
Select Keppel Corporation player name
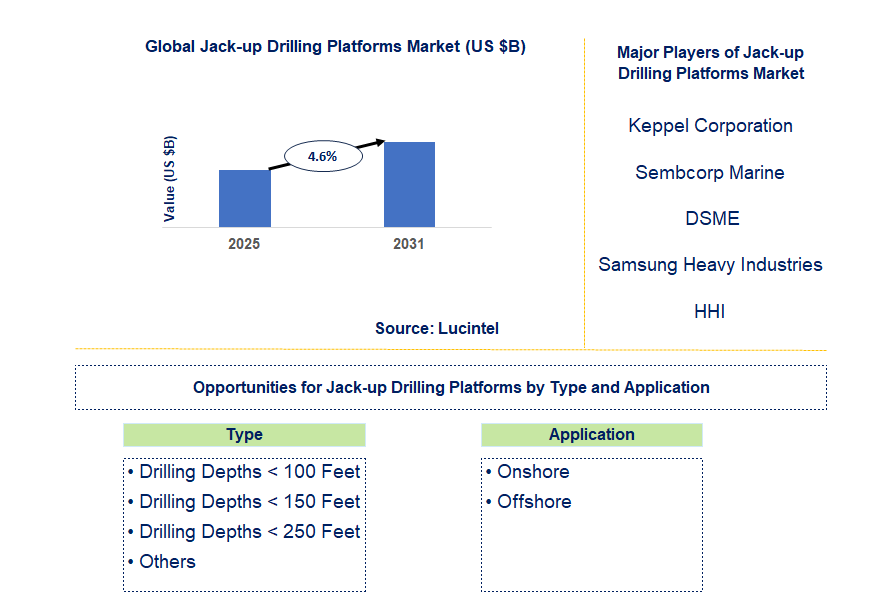pos(710,126)
